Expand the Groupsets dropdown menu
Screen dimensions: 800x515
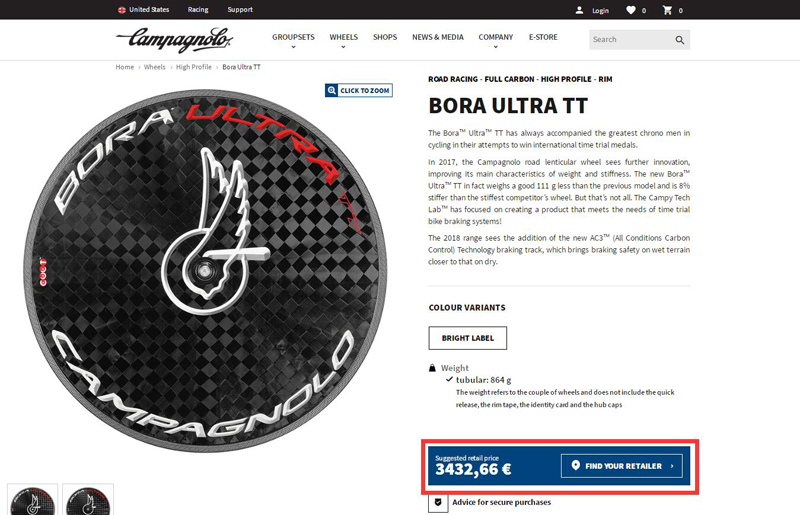click(x=293, y=40)
